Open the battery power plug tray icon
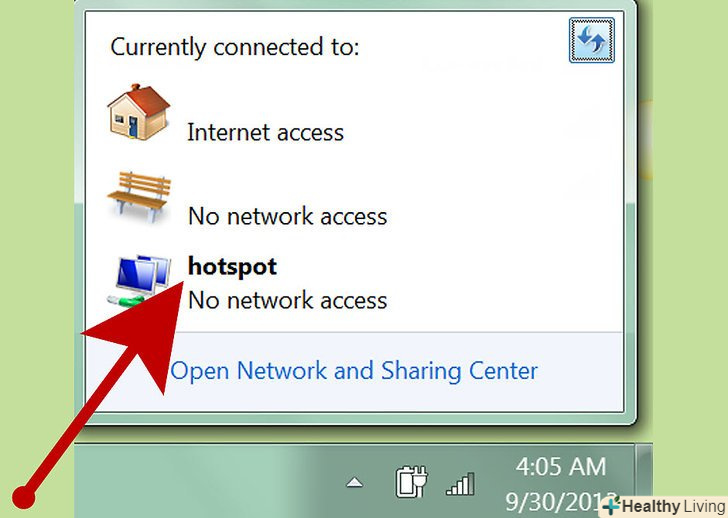Screen dimensions: 728x518 tap(411, 482)
